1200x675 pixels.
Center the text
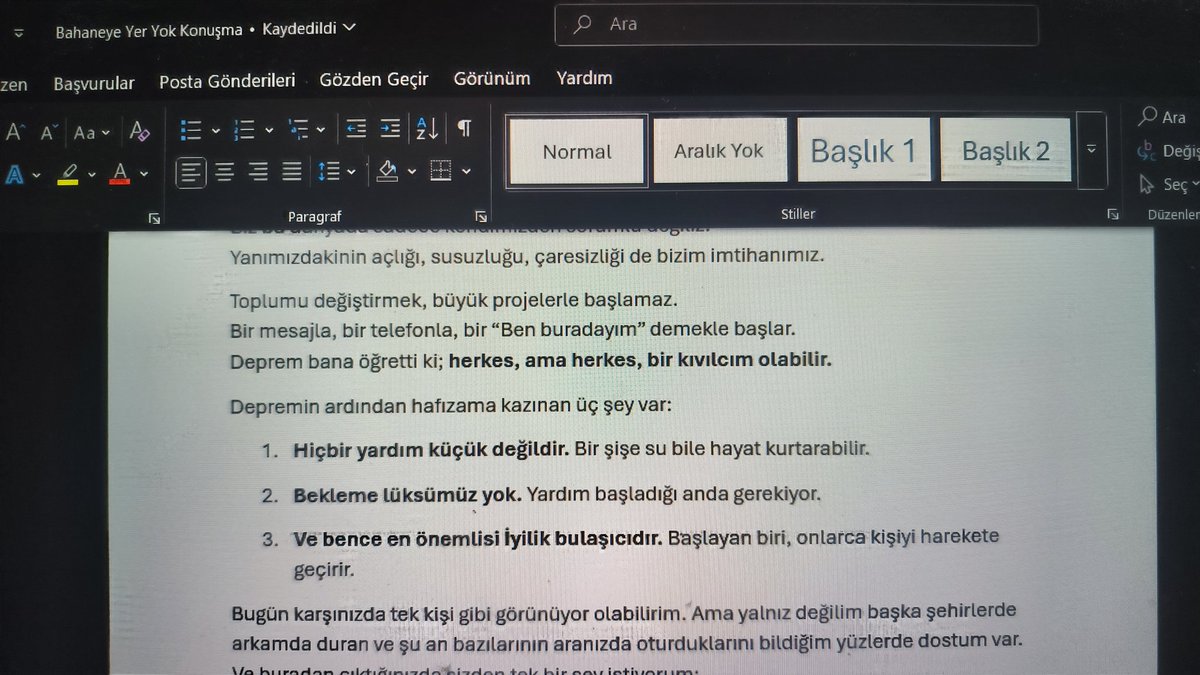point(225,173)
